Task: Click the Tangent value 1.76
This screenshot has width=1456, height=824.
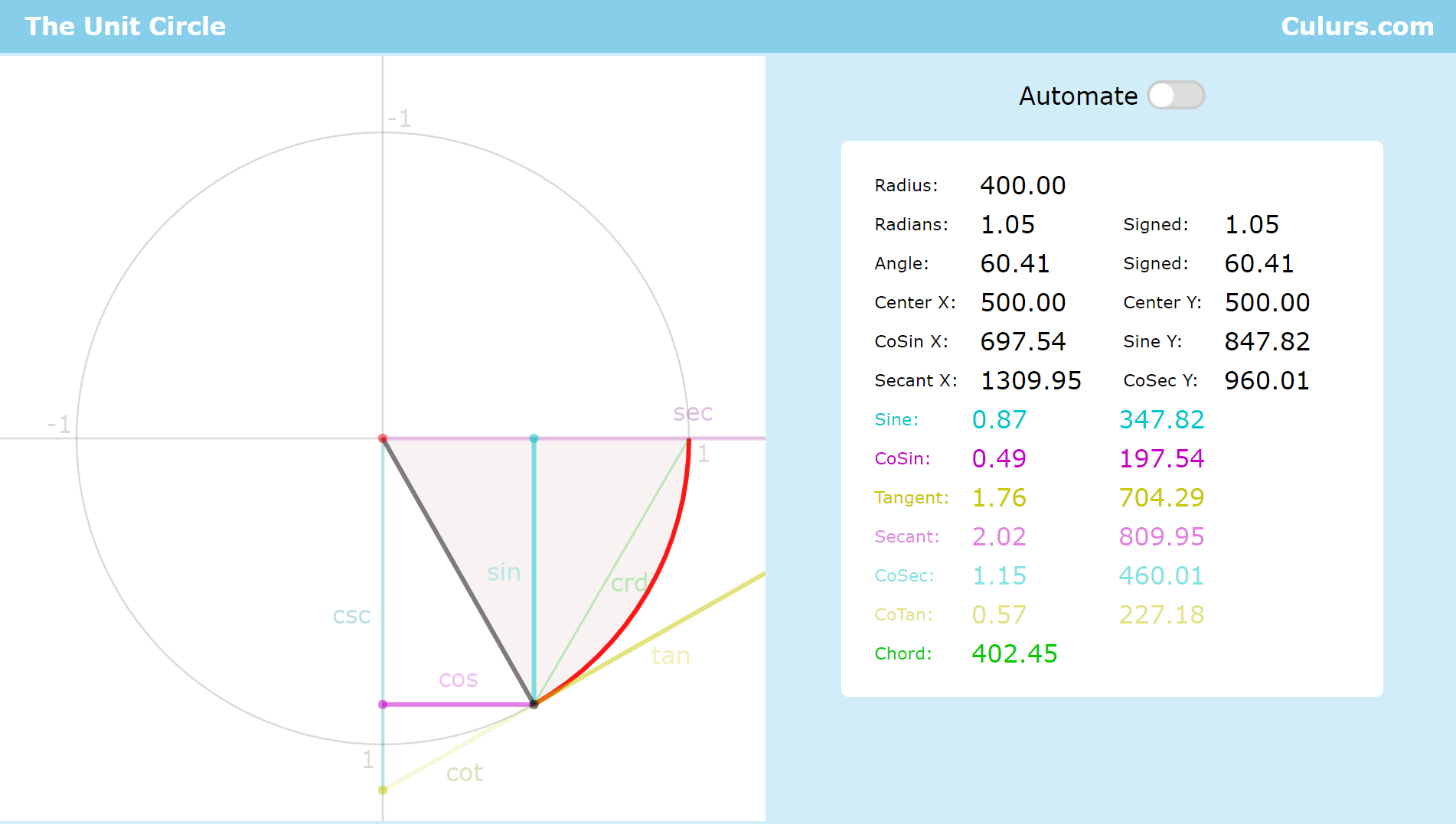Action: tap(998, 497)
